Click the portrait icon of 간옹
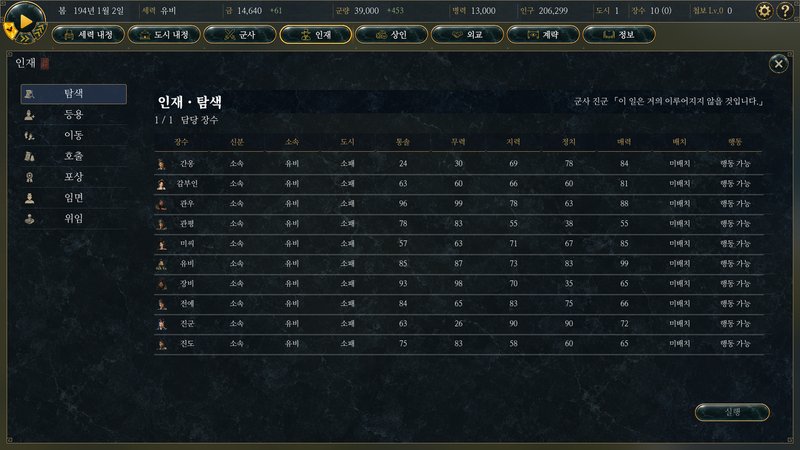Screen dimensions: 800x450 click(161, 164)
